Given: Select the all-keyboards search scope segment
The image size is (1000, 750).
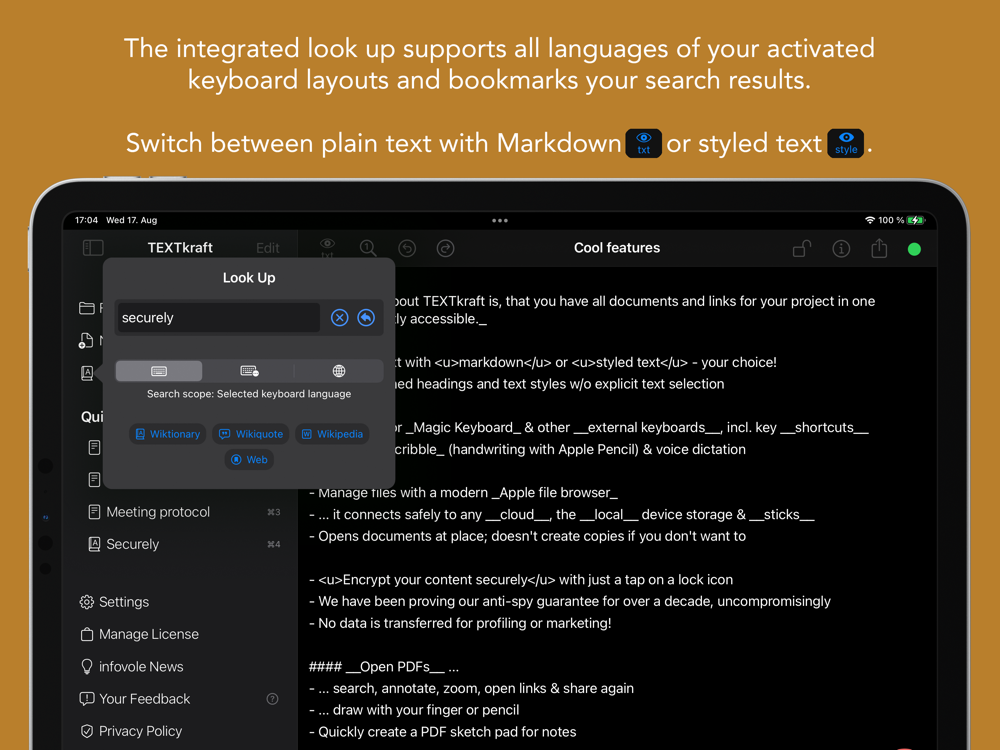Looking at the screenshot, I should 249,371.
